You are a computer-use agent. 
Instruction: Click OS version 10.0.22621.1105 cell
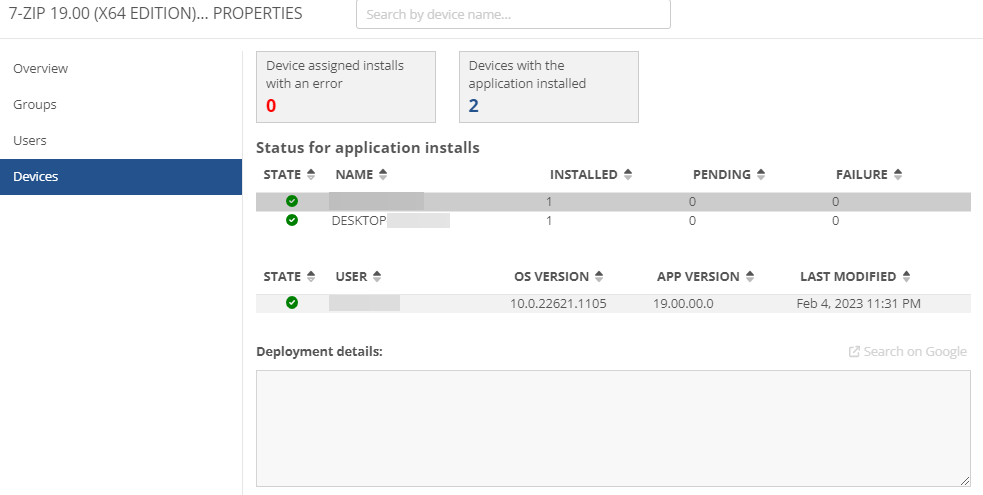coord(558,304)
